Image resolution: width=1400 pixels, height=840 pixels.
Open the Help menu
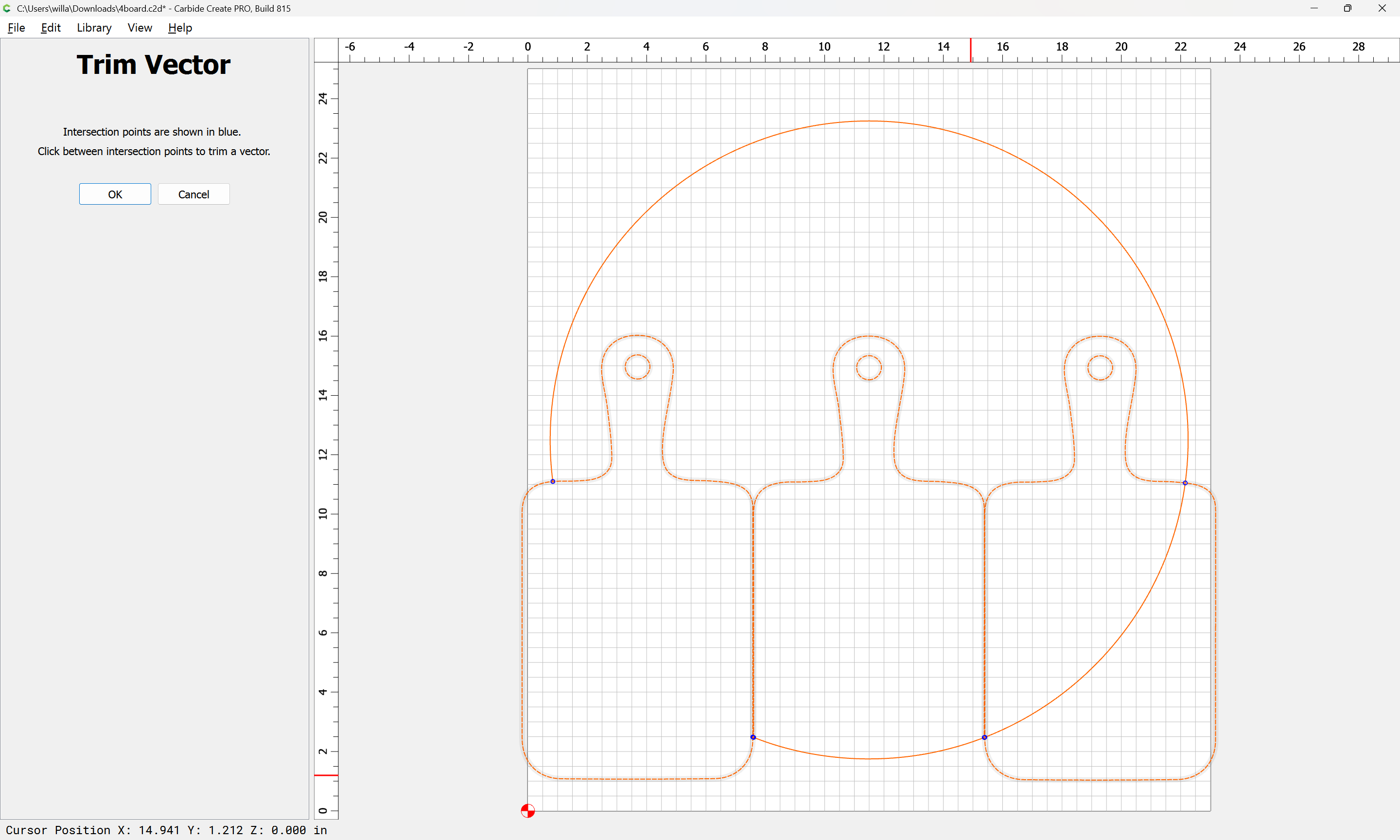pyautogui.click(x=180, y=28)
